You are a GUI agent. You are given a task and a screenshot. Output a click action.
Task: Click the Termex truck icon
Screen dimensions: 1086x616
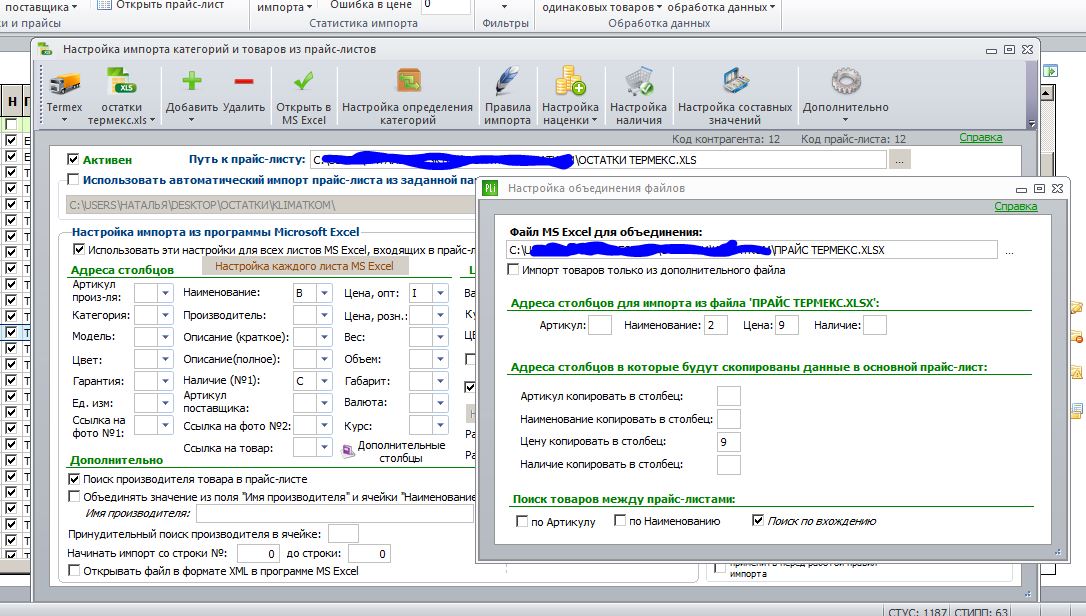[x=64, y=82]
